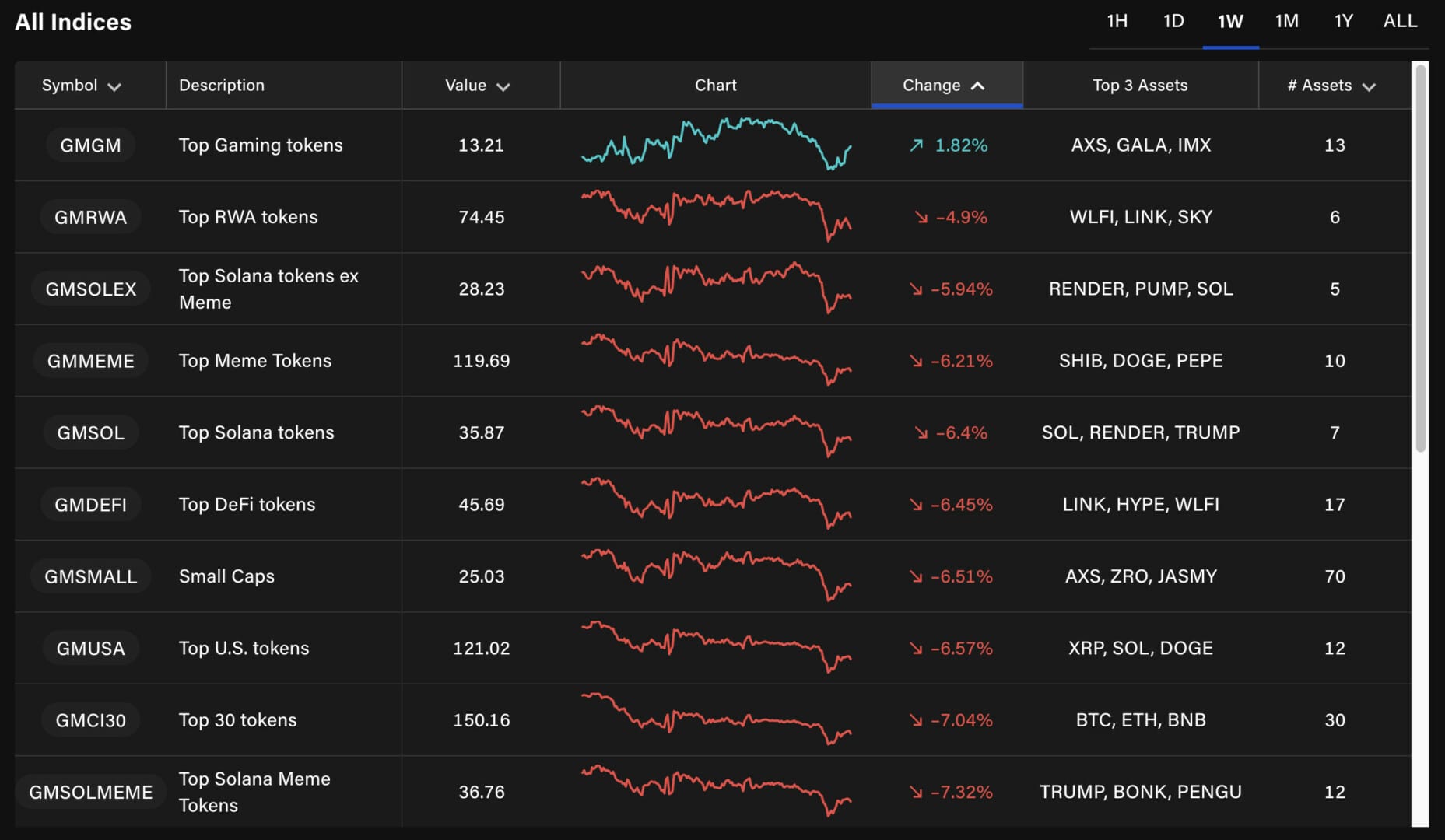This screenshot has height=840, width=1445.
Task: Open the GMMEME red sparkline chart
Action: (x=716, y=360)
